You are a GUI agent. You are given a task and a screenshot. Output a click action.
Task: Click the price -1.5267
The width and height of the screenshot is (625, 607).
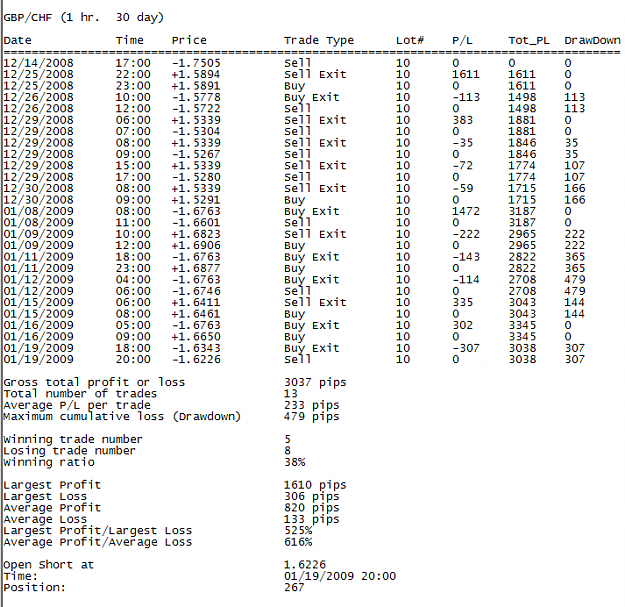pyautogui.click(x=196, y=155)
